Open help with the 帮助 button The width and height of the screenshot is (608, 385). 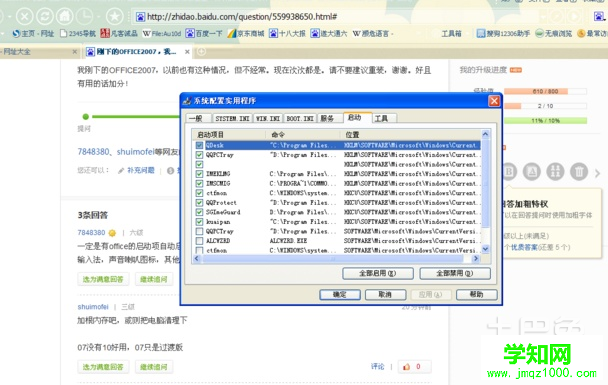[477, 295]
